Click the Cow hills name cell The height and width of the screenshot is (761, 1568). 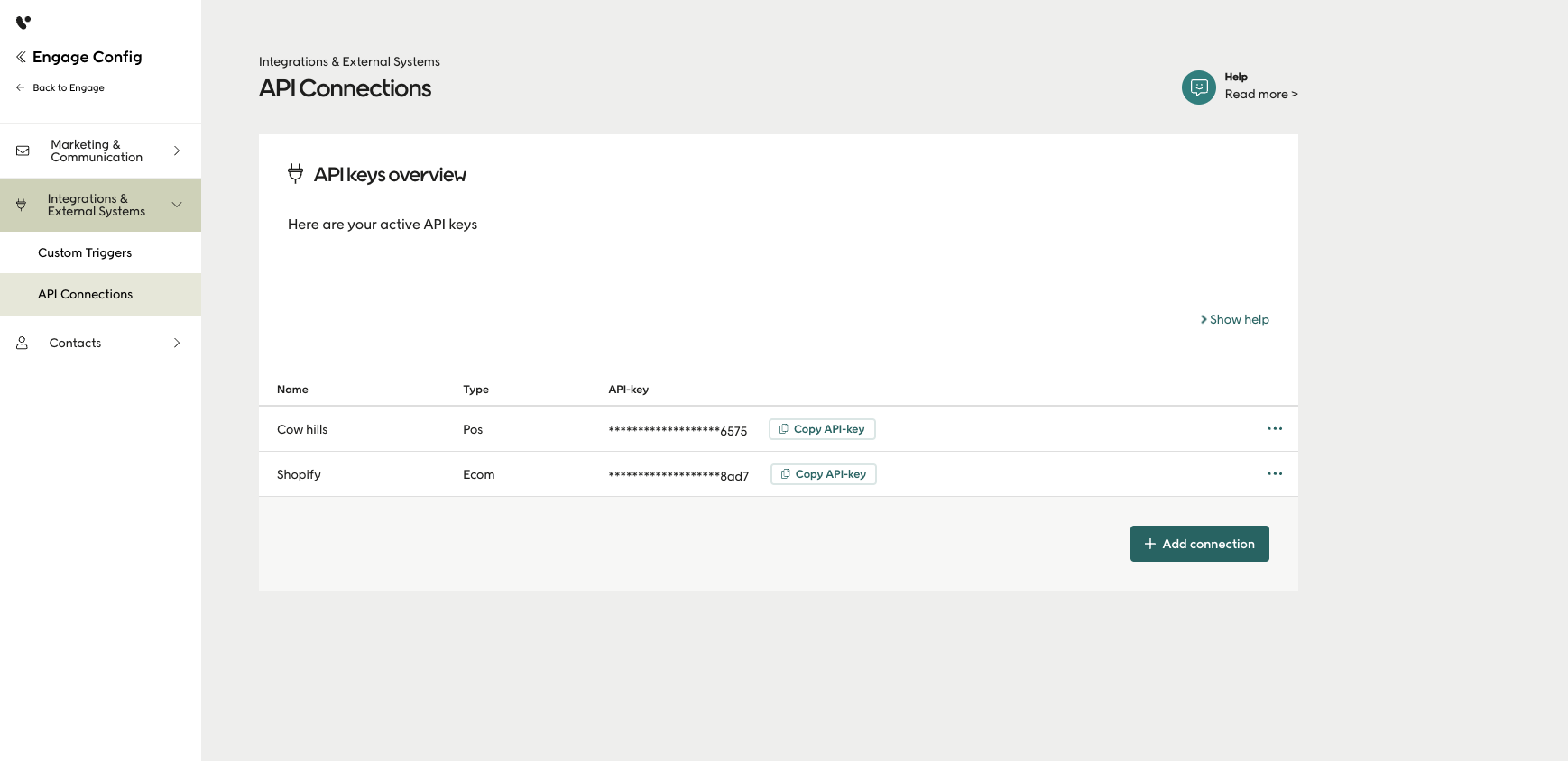[302, 429]
